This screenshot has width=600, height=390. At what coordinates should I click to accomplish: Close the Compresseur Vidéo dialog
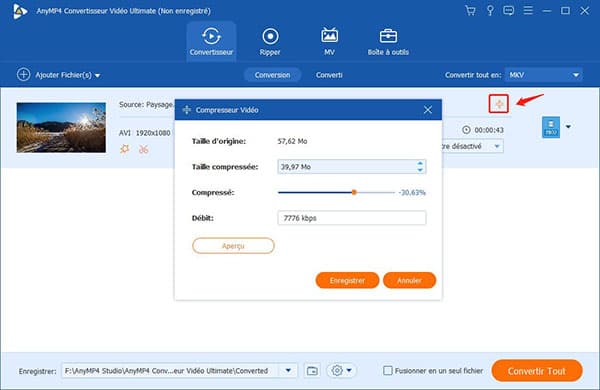[x=428, y=110]
